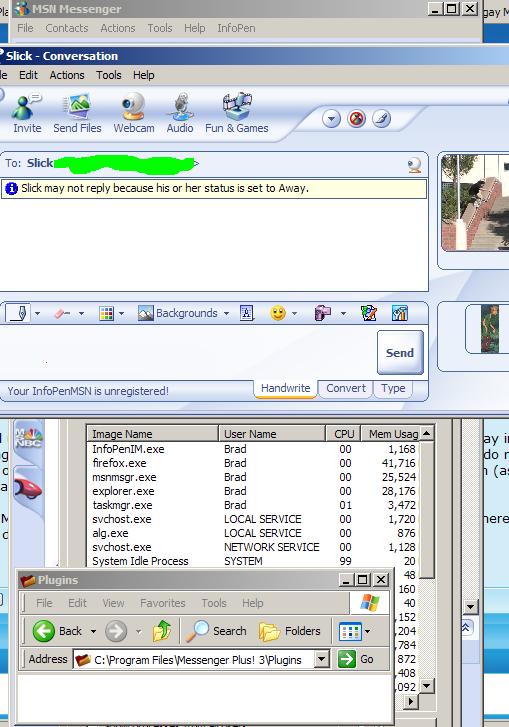Click the font text 'A' icon
This screenshot has width=509, height=727.
click(247, 313)
